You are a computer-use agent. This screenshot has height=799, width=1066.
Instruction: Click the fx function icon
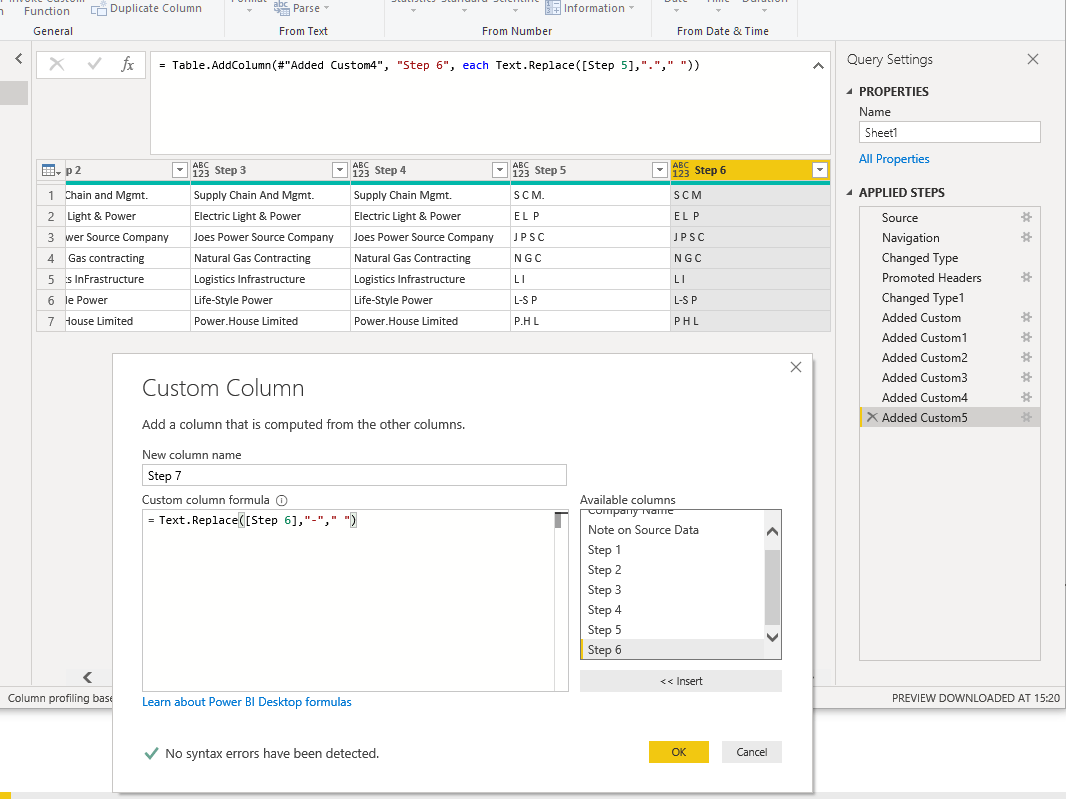pos(127,65)
